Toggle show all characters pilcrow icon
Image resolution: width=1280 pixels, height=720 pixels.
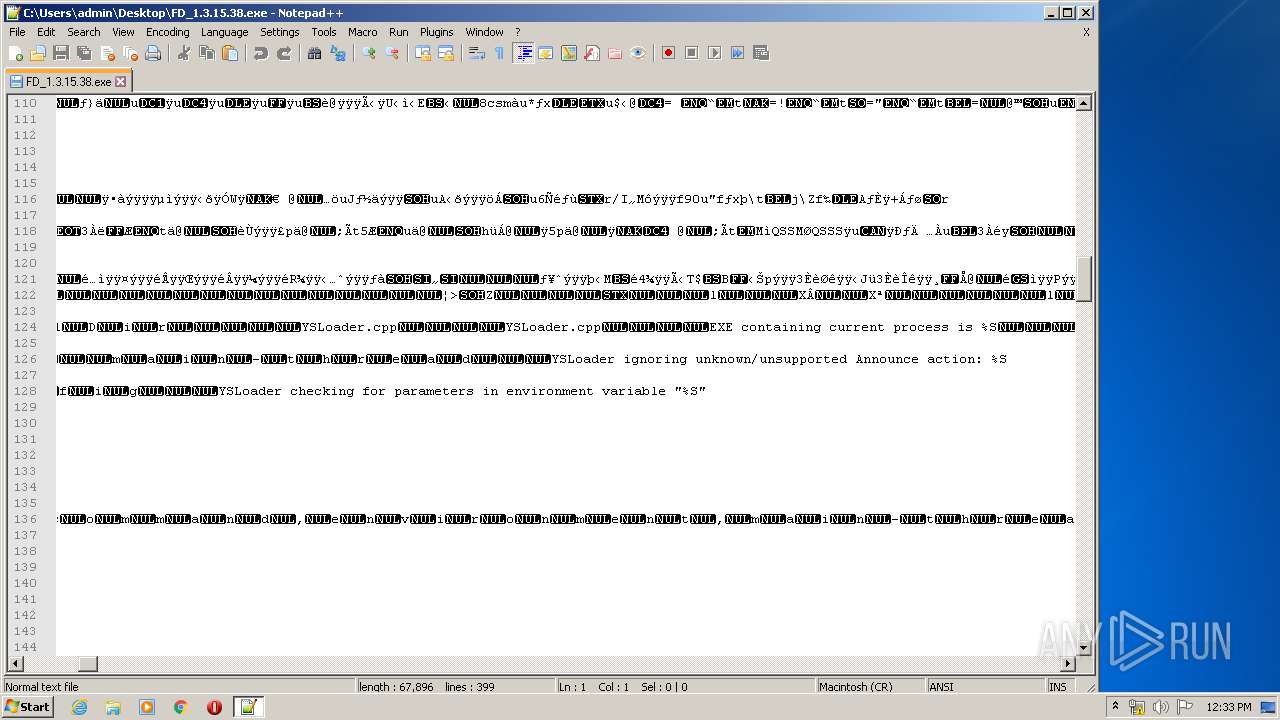pos(500,53)
